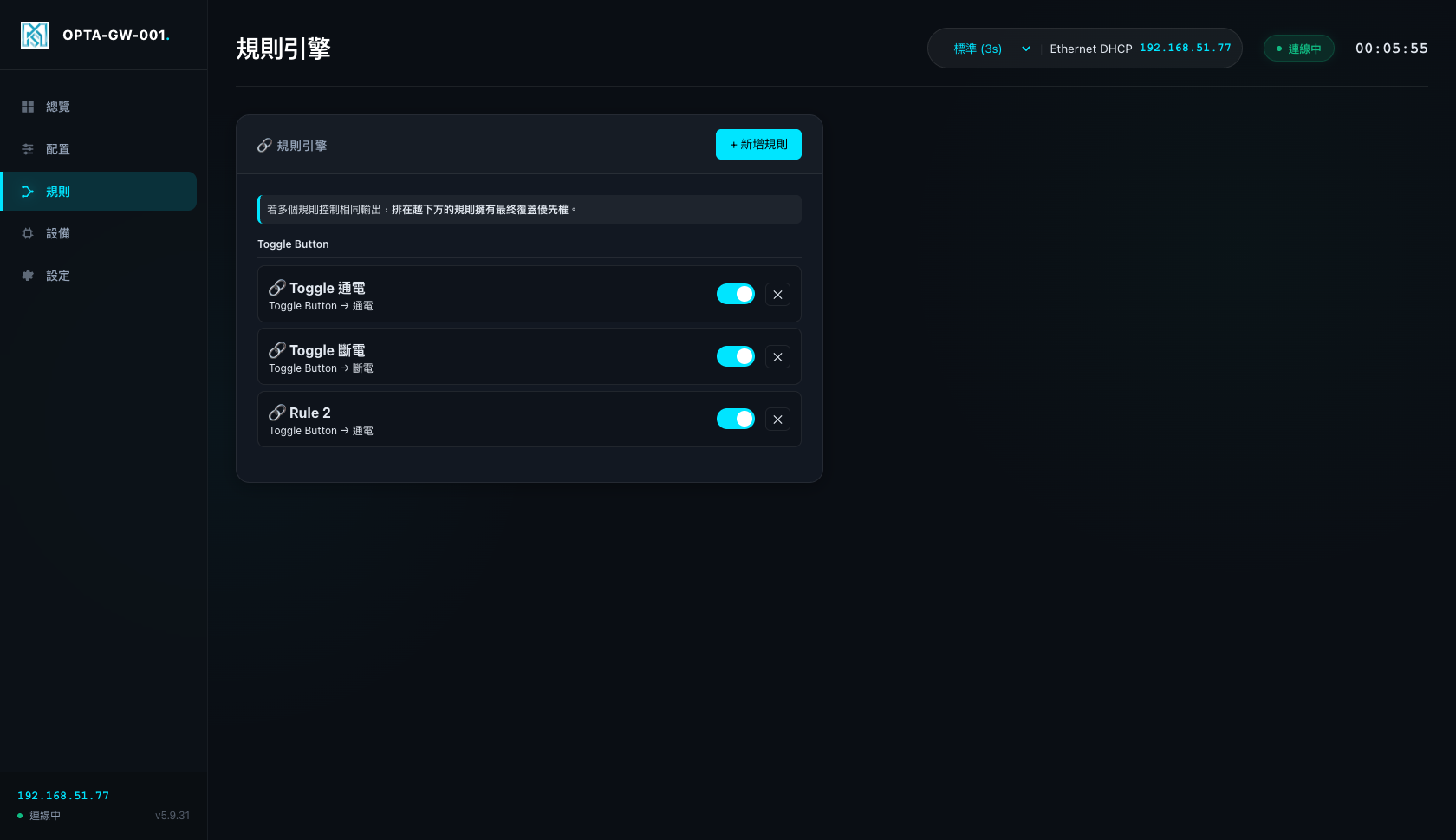Click the OPTA-GW-001 device name
The width and height of the screenshot is (1456, 840).
116,35
